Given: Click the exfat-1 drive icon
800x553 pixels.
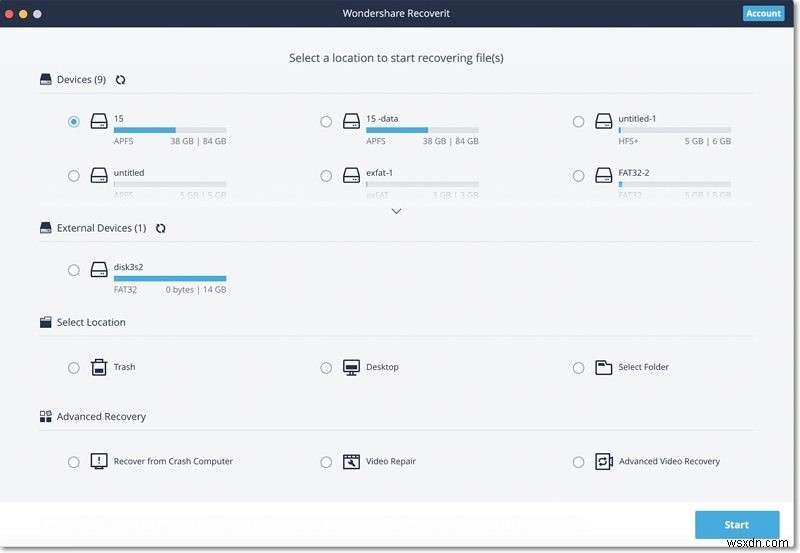Looking at the screenshot, I should 351,175.
